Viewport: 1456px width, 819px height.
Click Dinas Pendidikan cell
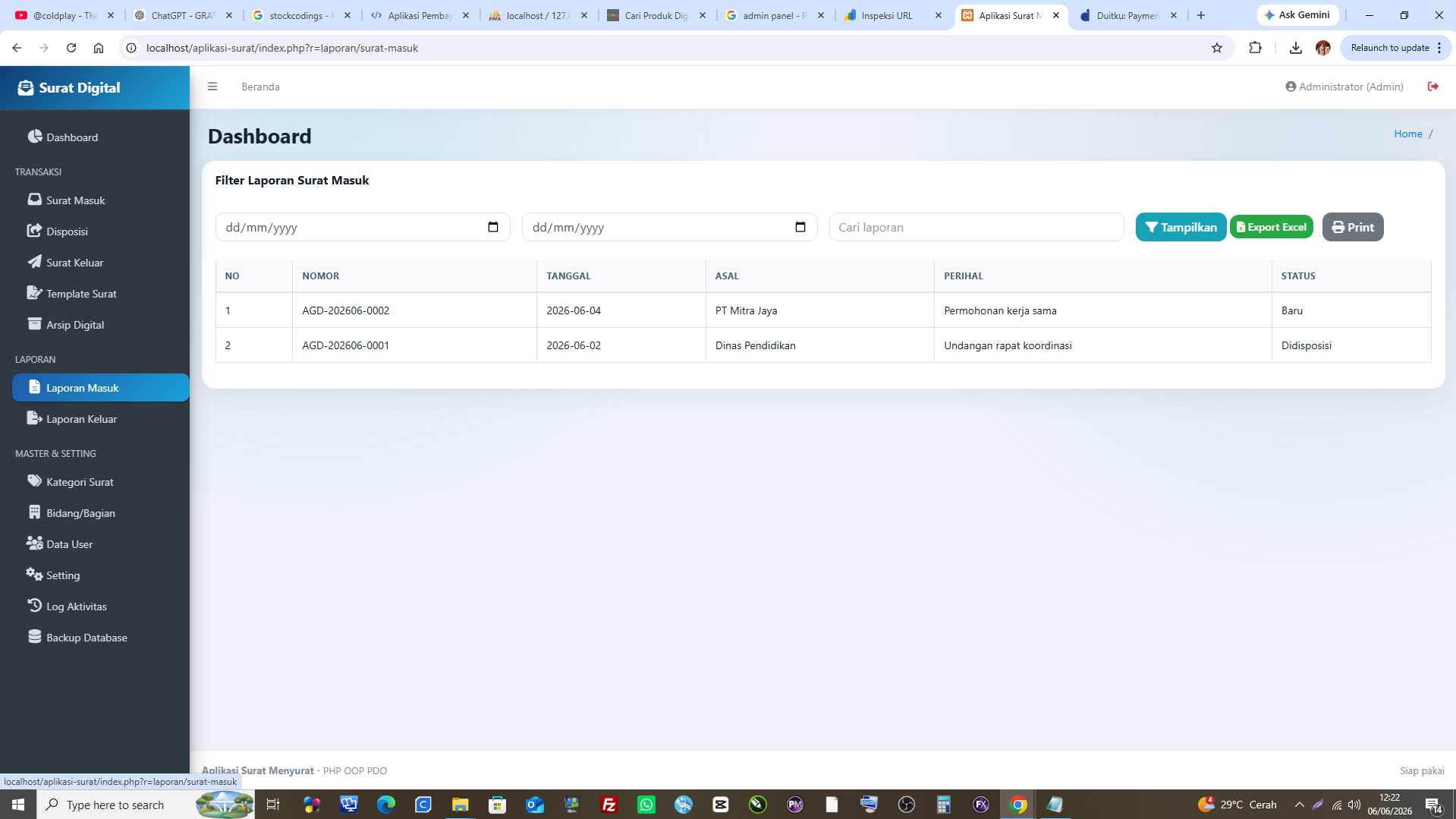click(819, 345)
